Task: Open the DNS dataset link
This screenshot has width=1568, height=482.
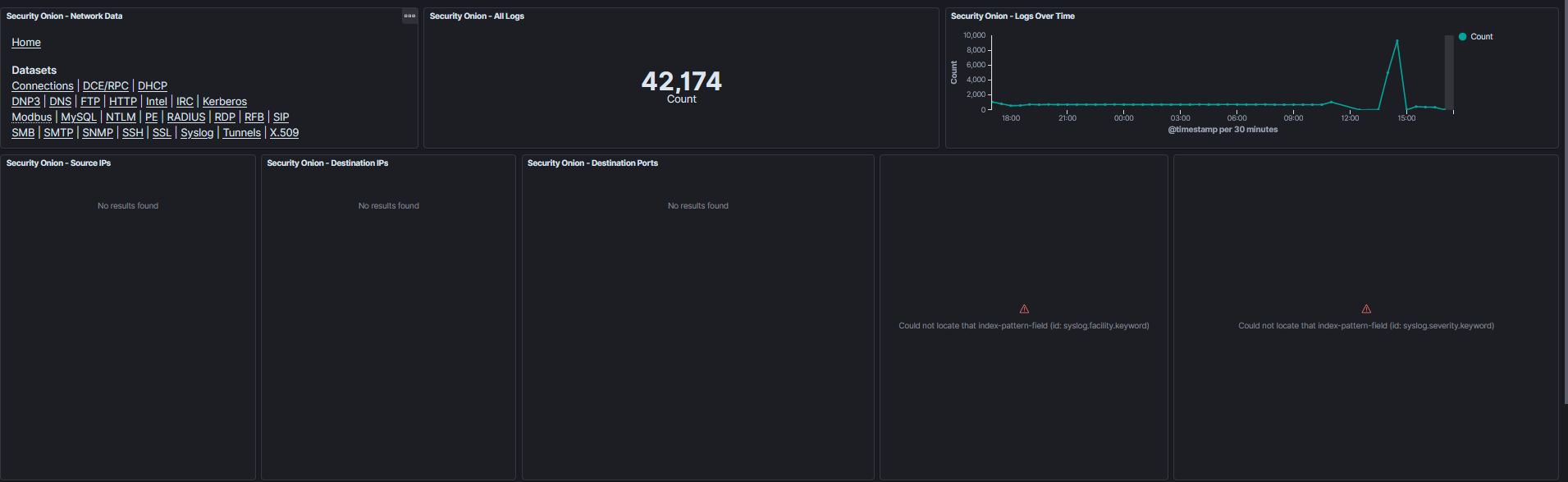Action: point(60,101)
